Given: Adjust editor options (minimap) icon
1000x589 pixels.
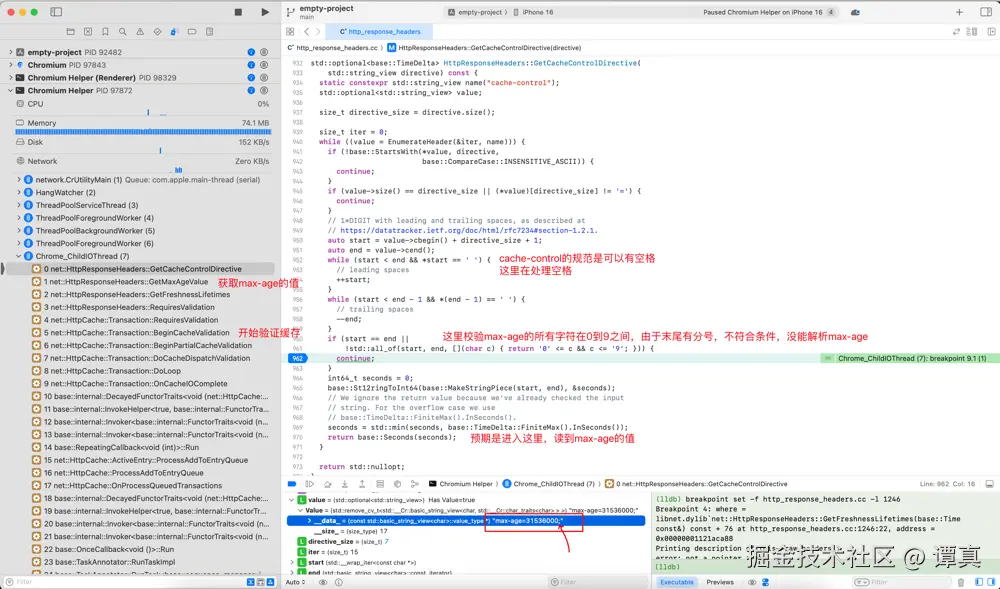Looking at the screenshot, I should click(972, 31).
